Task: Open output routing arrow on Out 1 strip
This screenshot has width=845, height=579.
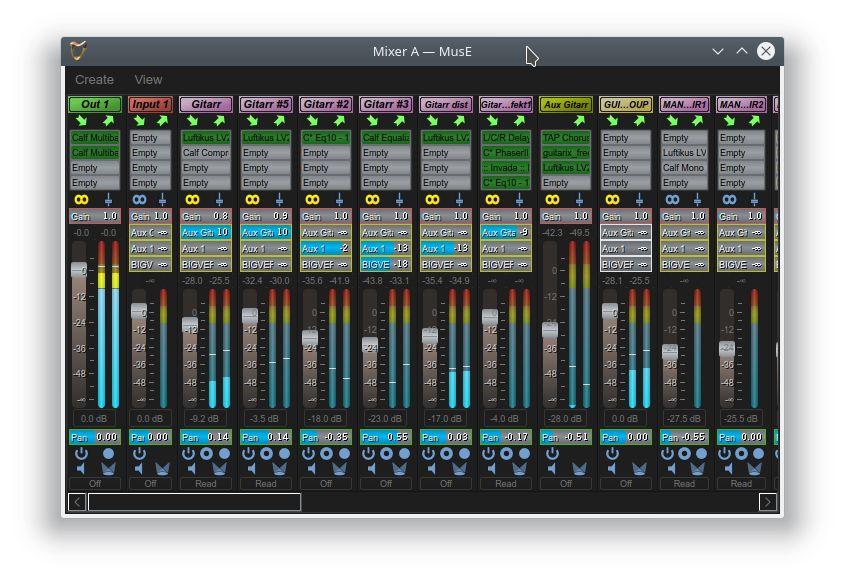Action: tap(108, 121)
